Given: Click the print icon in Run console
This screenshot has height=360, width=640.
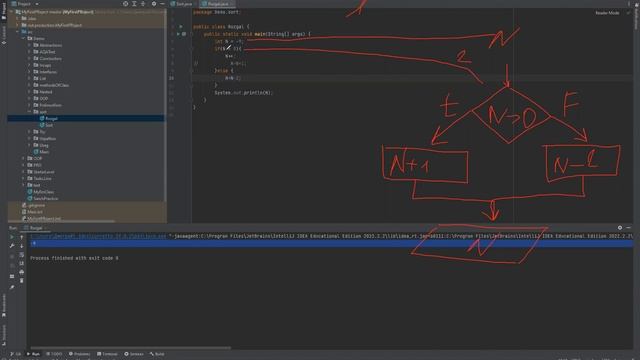Looking at the screenshot, I should tap(22, 272).
